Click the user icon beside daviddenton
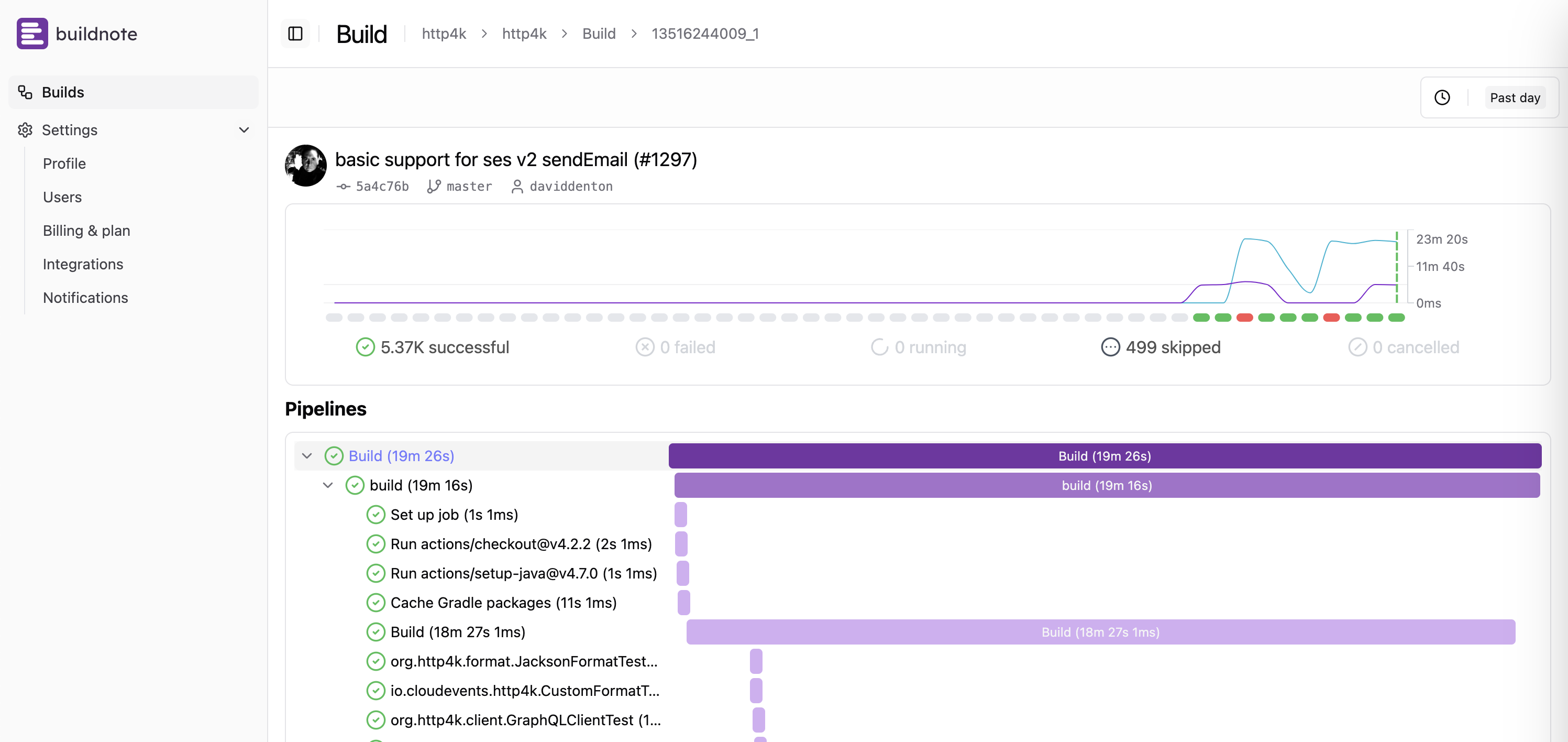 point(517,187)
